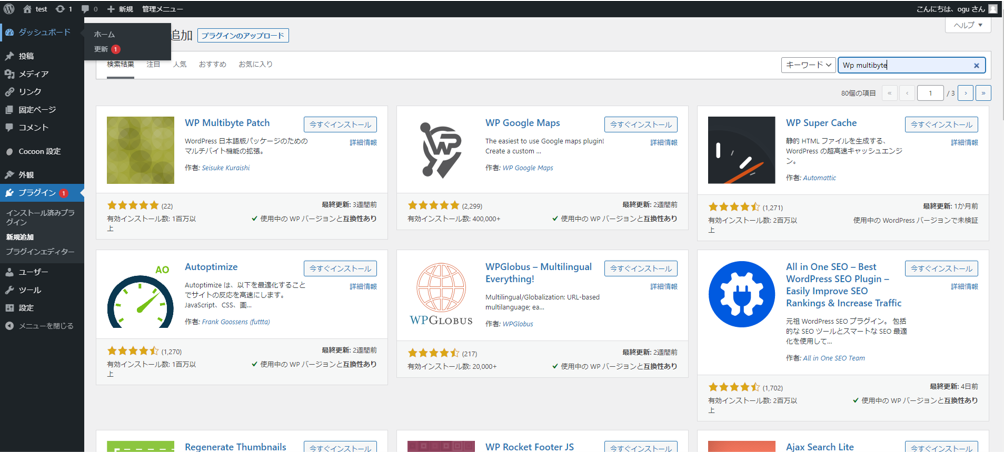Viewport: 1004px width, 452px height.
Task: Click the ユーザー person icon in sidebar
Action: (x=9, y=272)
